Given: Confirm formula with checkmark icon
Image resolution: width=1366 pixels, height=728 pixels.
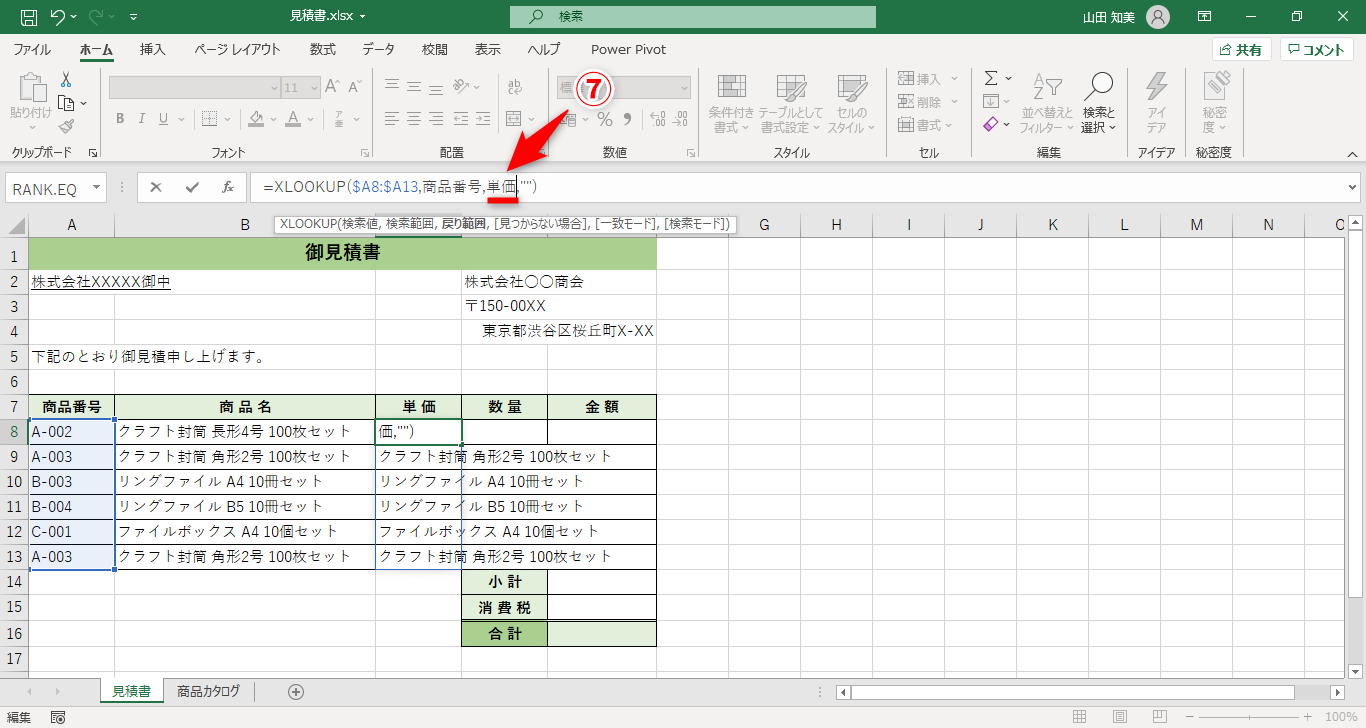Looking at the screenshot, I should (192, 187).
